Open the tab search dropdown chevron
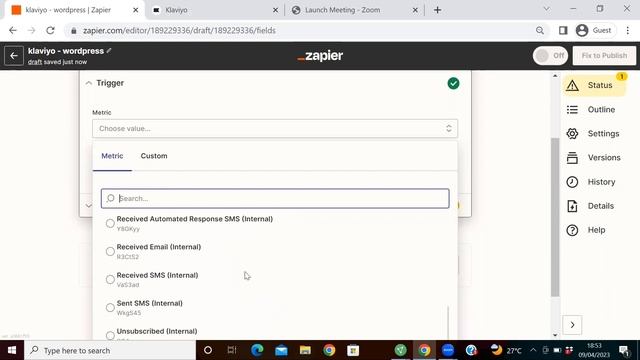The width and height of the screenshot is (640, 360). 547,9
